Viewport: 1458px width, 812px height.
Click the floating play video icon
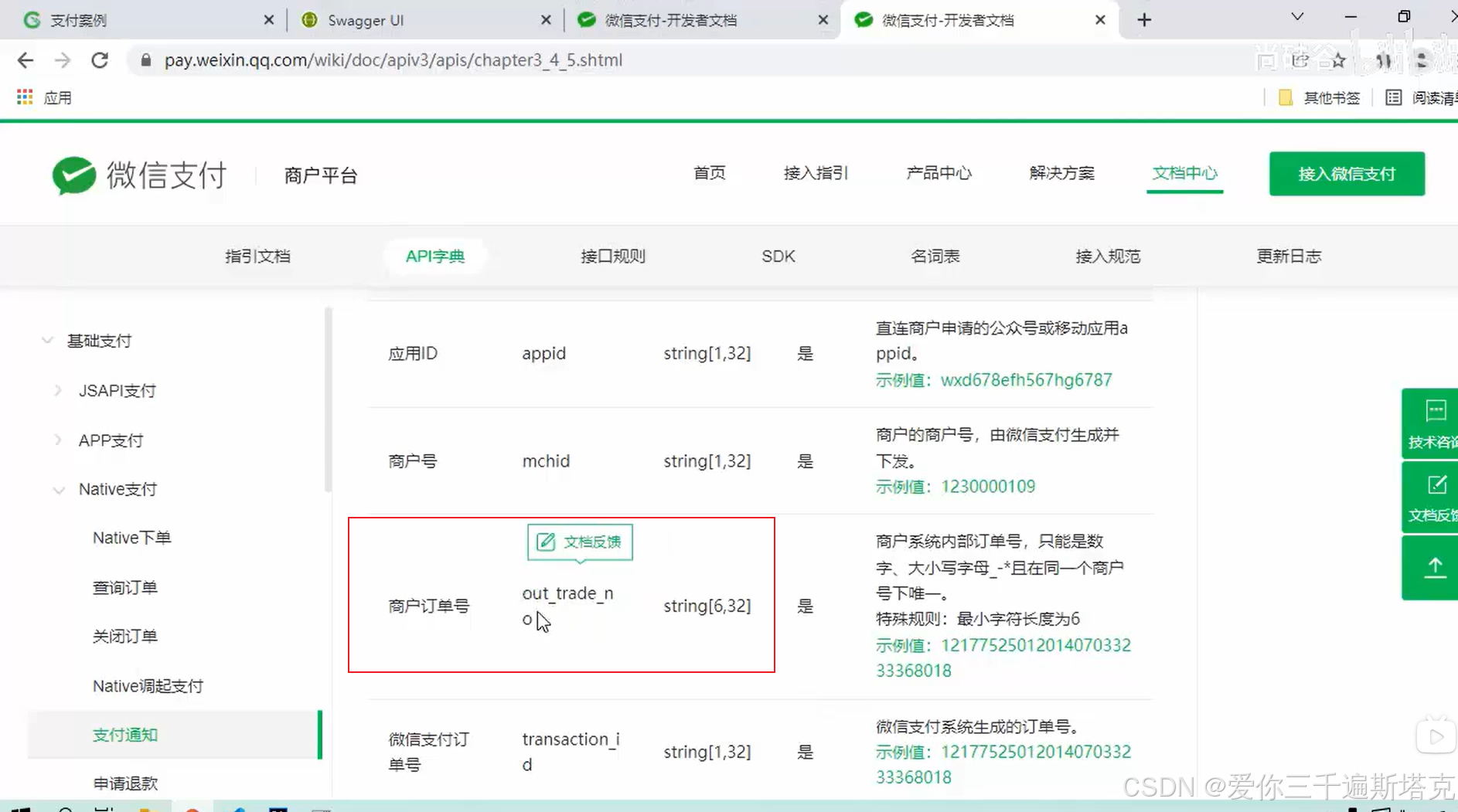[1436, 736]
